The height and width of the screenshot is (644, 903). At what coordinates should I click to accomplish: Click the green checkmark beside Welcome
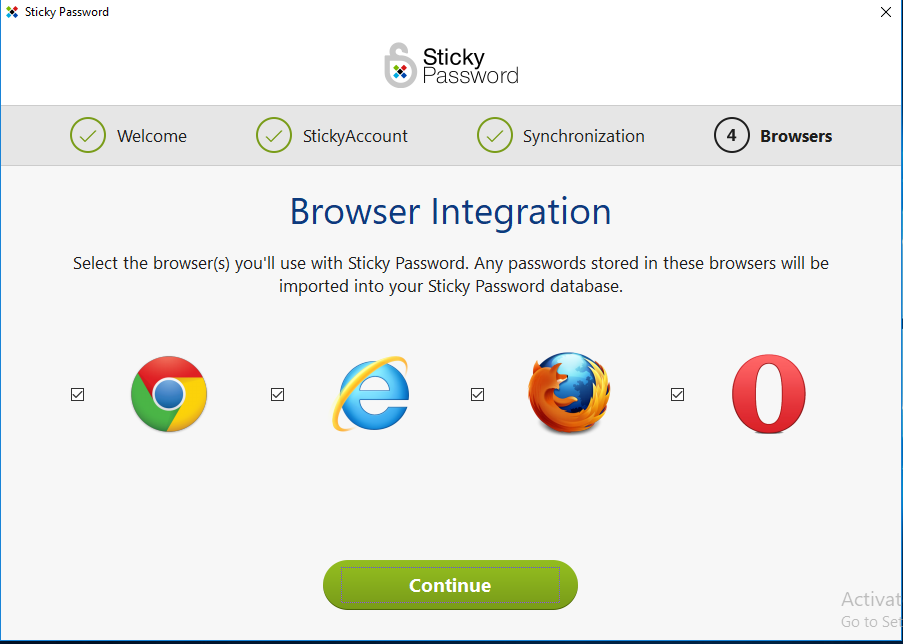pyautogui.click(x=88, y=135)
